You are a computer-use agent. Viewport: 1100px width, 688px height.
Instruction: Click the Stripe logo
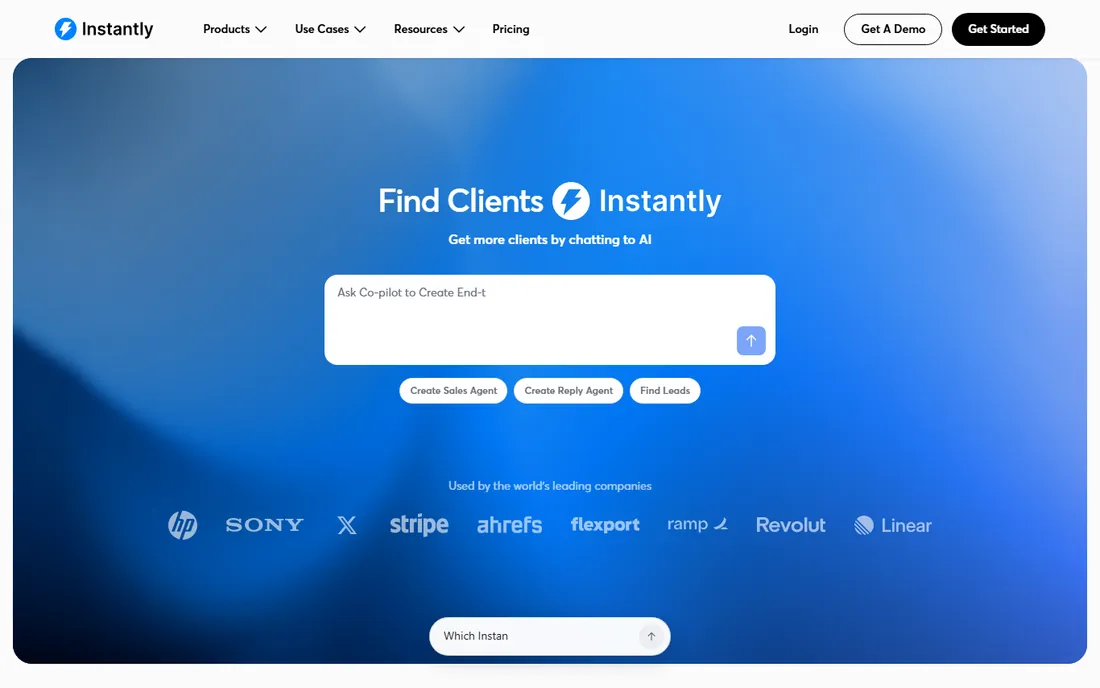[x=419, y=525]
